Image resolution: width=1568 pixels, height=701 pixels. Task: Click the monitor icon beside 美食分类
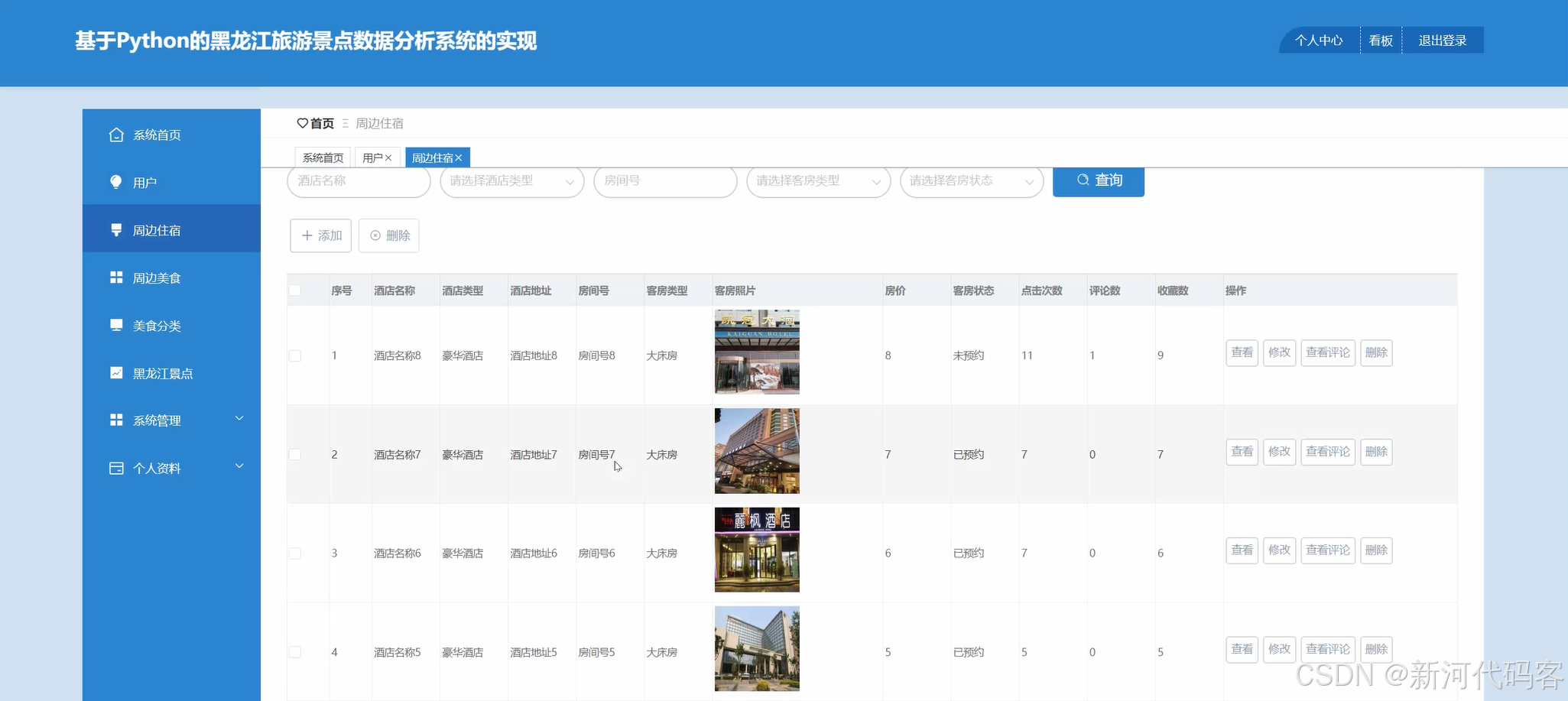pyautogui.click(x=116, y=325)
